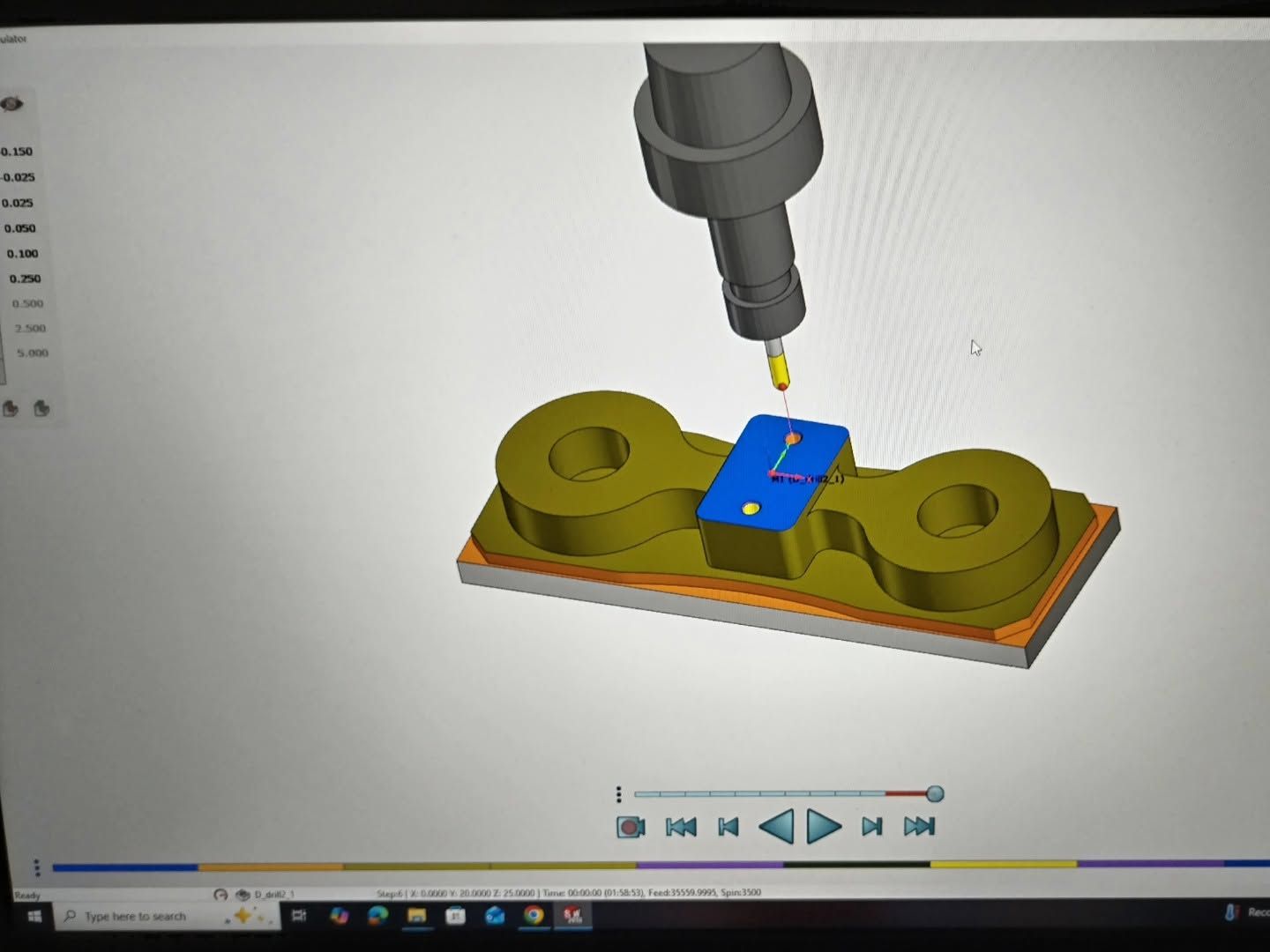This screenshot has width=1270, height=952.
Task: Click the right of the two icons below the scale
Action: click(x=41, y=408)
